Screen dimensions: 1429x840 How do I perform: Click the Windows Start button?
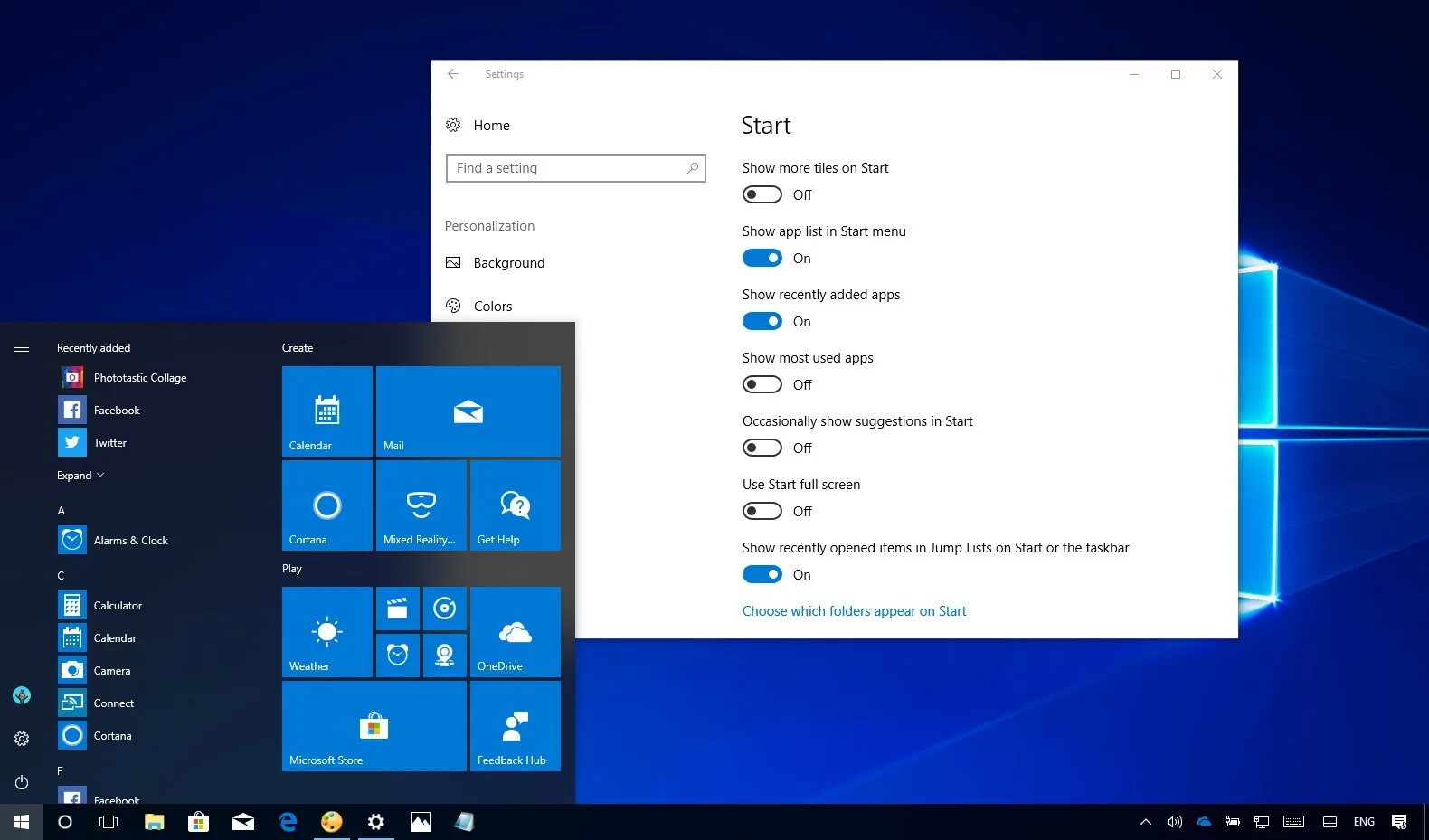(22, 822)
